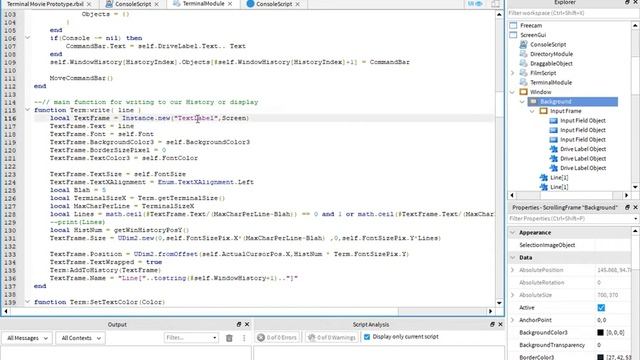Undock the Output panel

239,324
